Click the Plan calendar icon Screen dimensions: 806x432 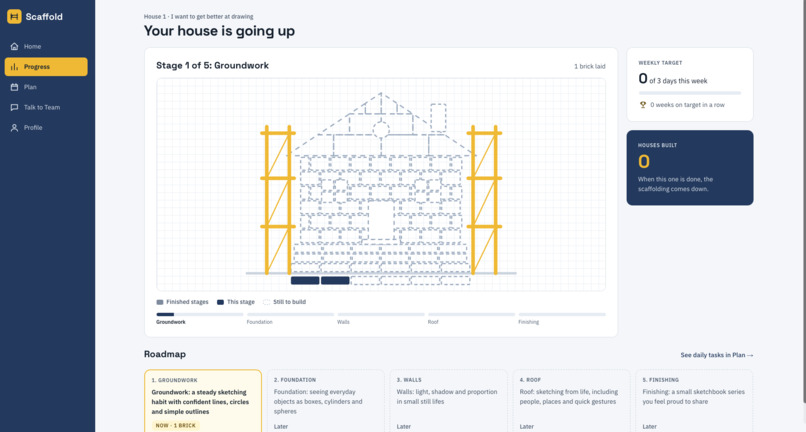(14, 87)
